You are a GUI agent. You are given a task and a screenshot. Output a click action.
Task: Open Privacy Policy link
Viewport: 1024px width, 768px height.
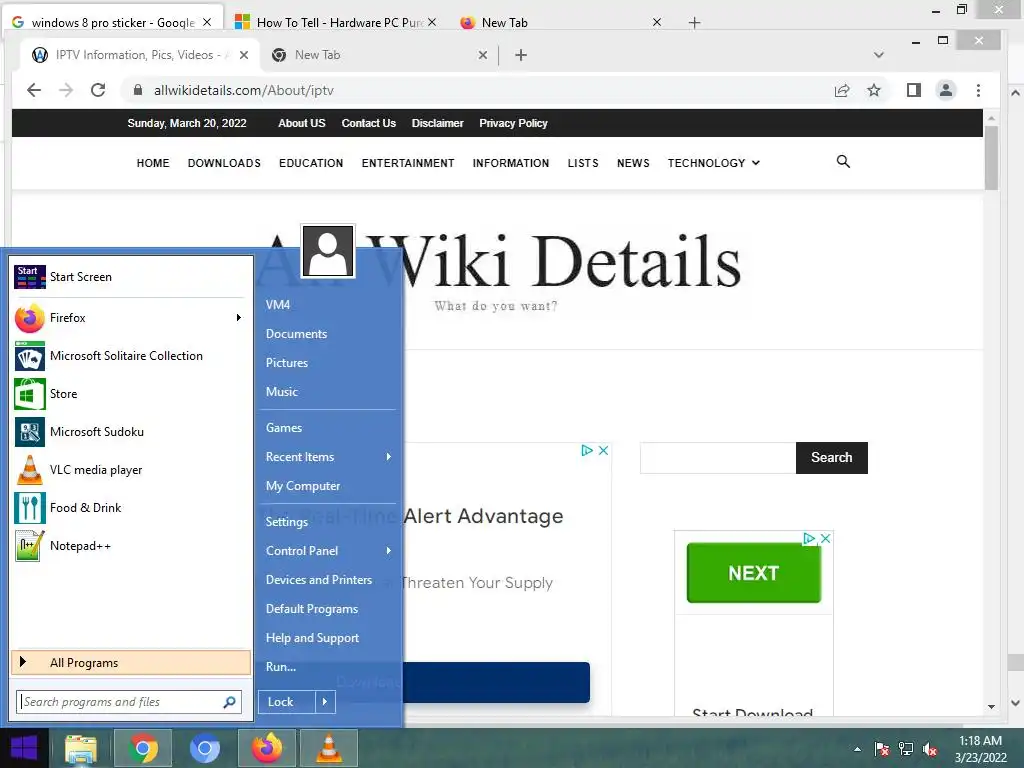click(513, 123)
